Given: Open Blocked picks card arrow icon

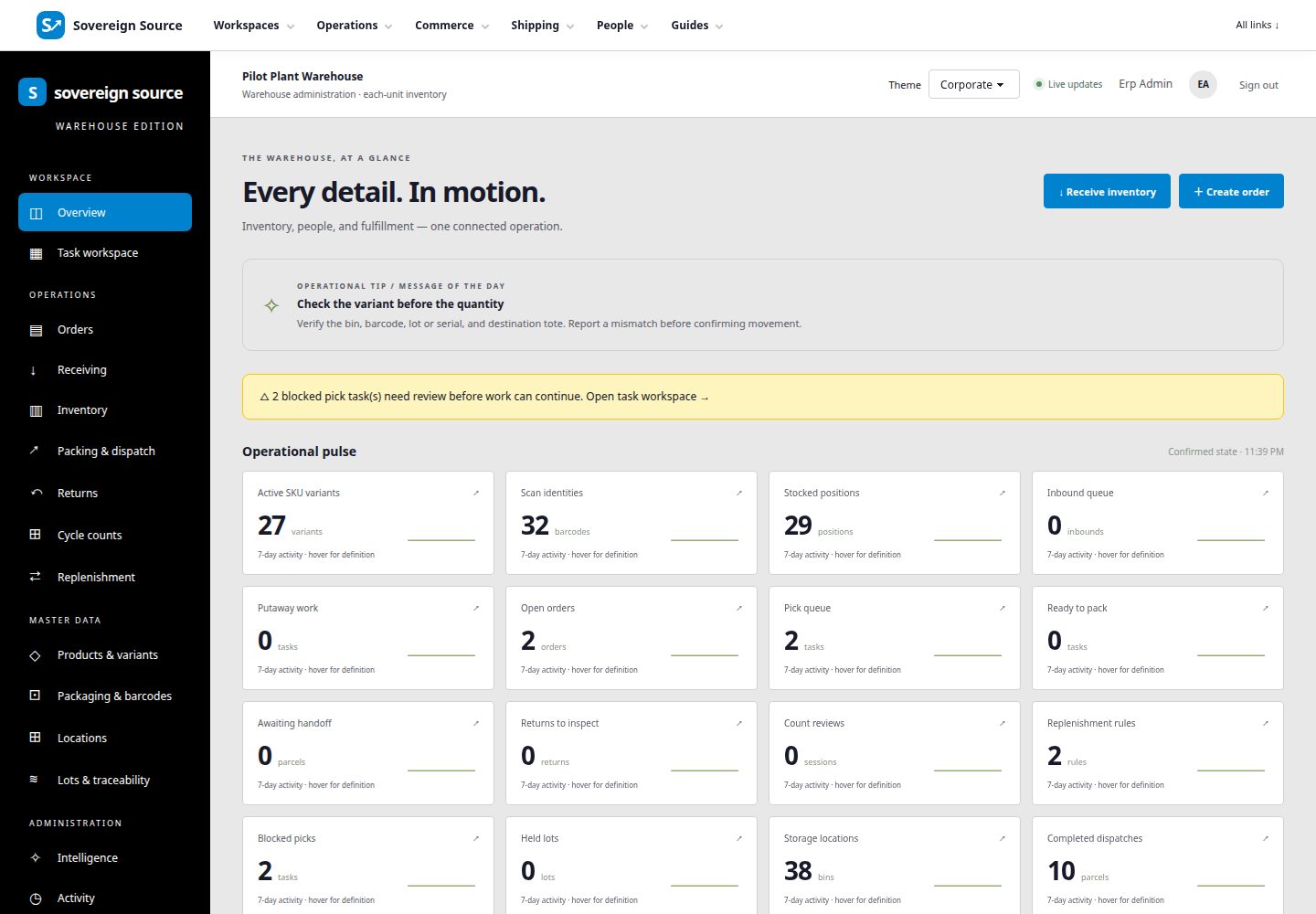Looking at the screenshot, I should coord(476,838).
